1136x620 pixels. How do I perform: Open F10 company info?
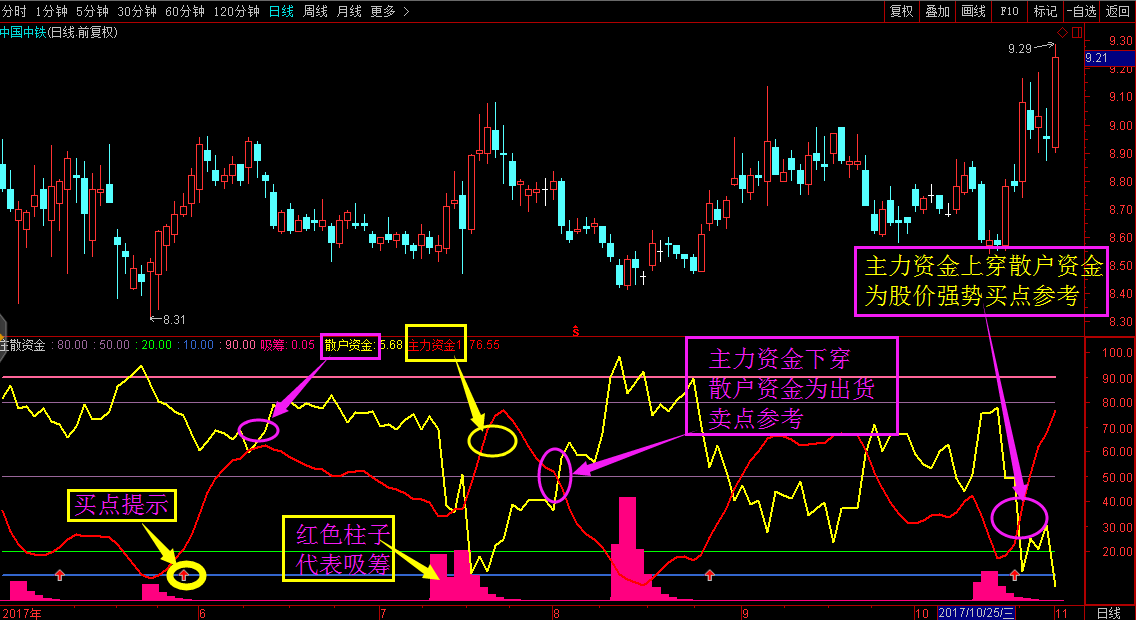(1009, 11)
